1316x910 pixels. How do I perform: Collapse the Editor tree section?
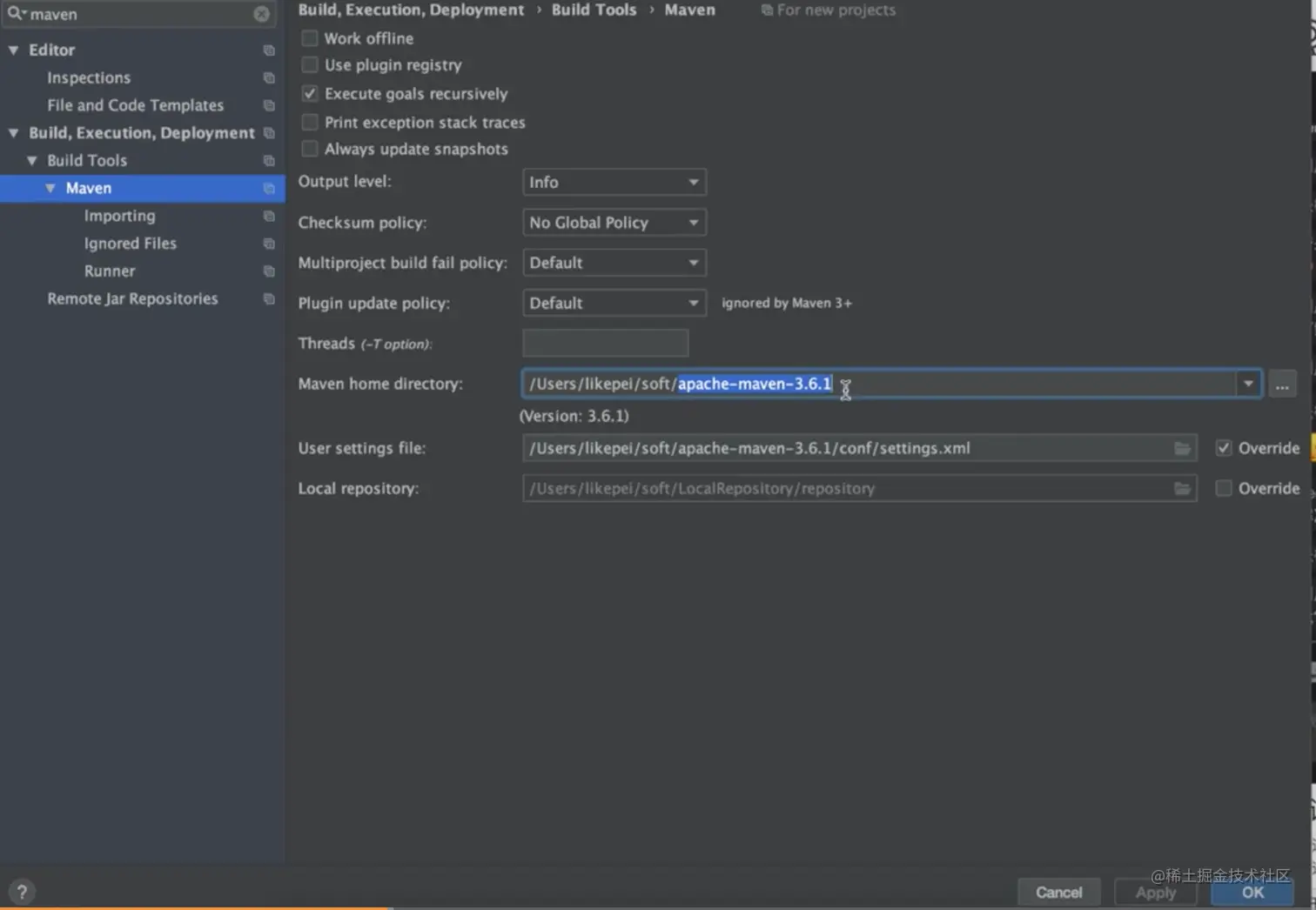pos(13,50)
